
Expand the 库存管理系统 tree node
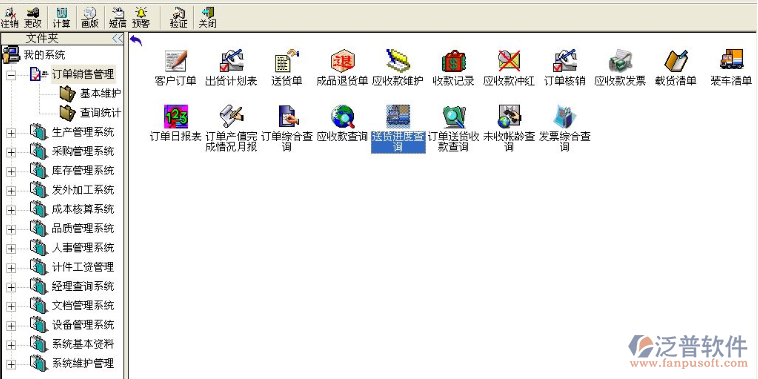coord(11,172)
